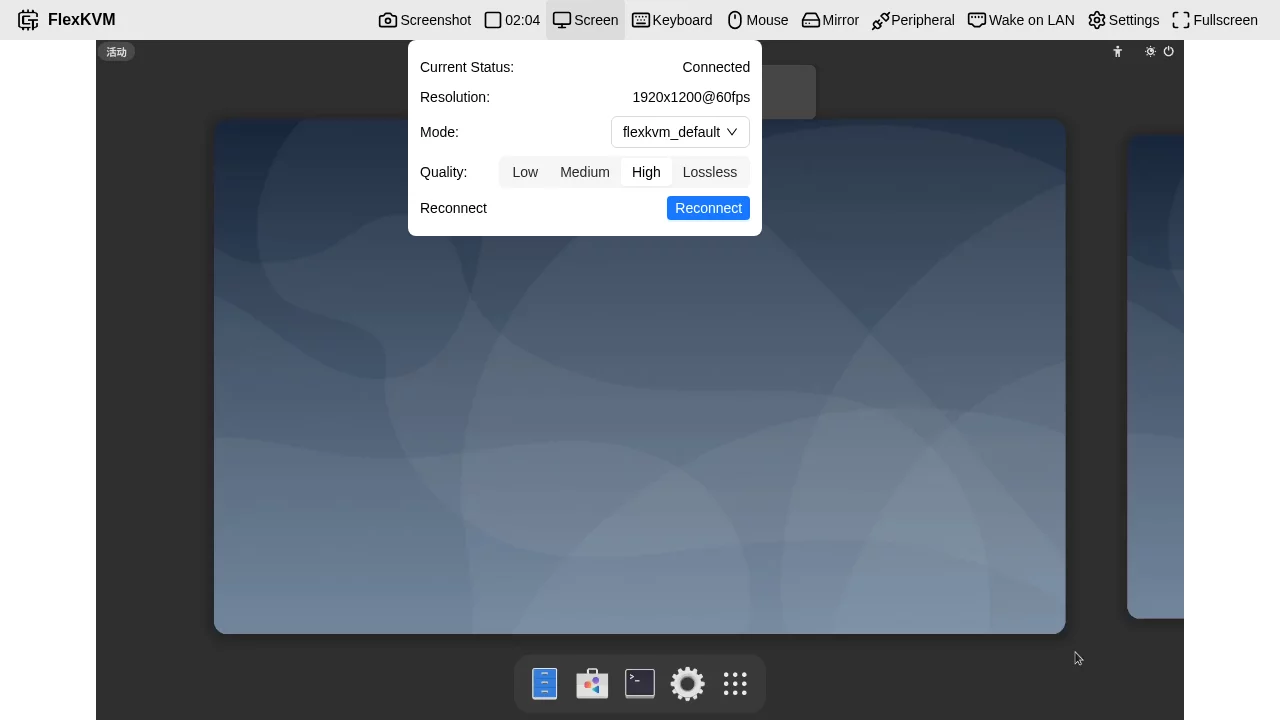The height and width of the screenshot is (720, 1280).
Task: Open the Software store in the dock
Action: (x=592, y=684)
